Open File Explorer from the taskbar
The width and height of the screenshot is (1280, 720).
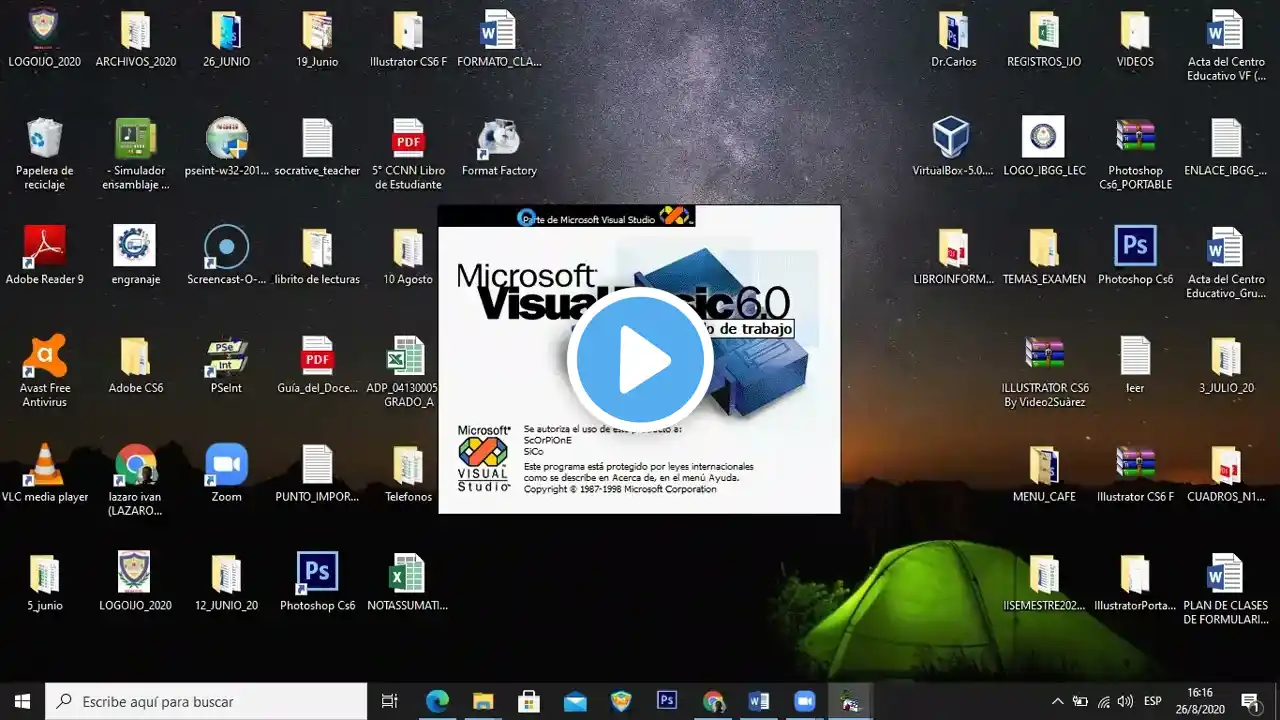point(483,701)
